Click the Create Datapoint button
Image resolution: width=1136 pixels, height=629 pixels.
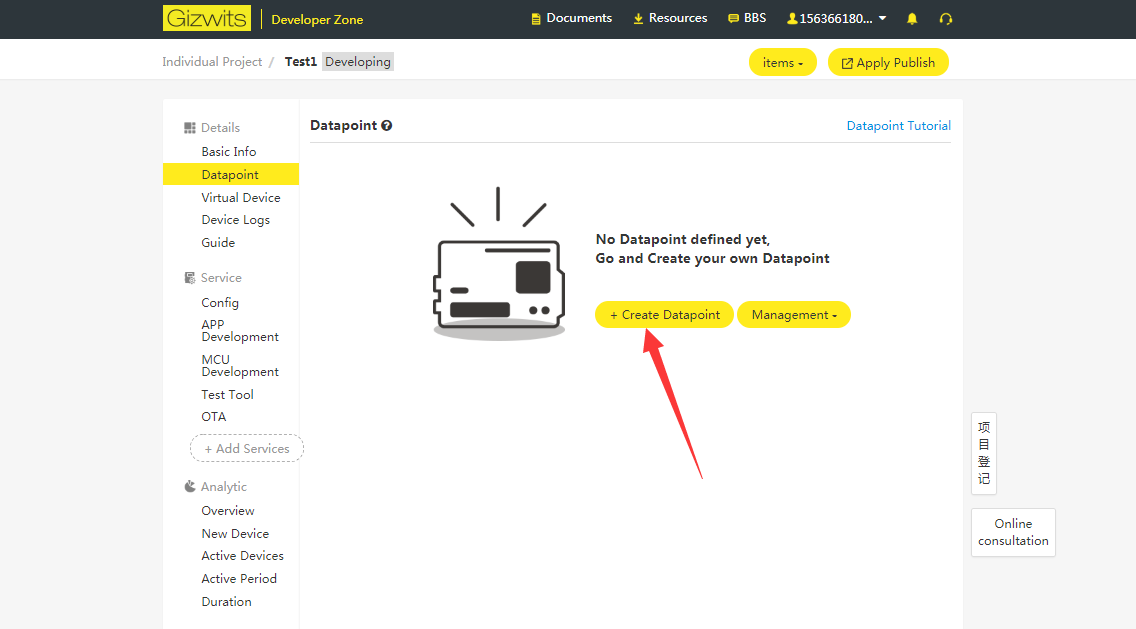665,315
